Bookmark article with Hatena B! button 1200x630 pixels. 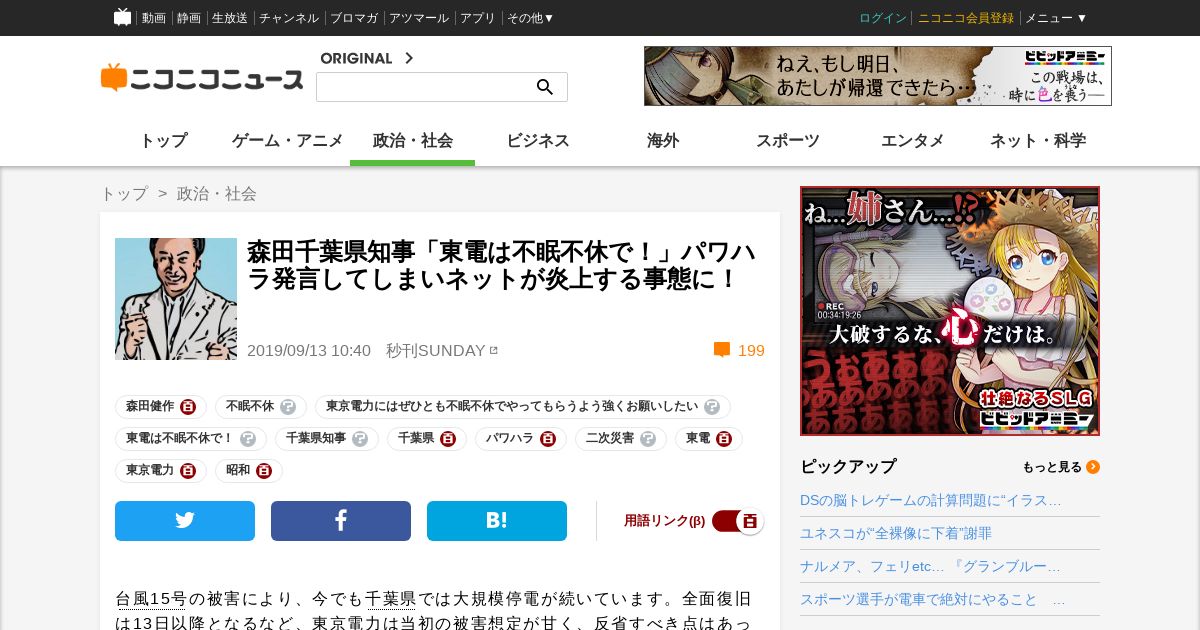497,521
